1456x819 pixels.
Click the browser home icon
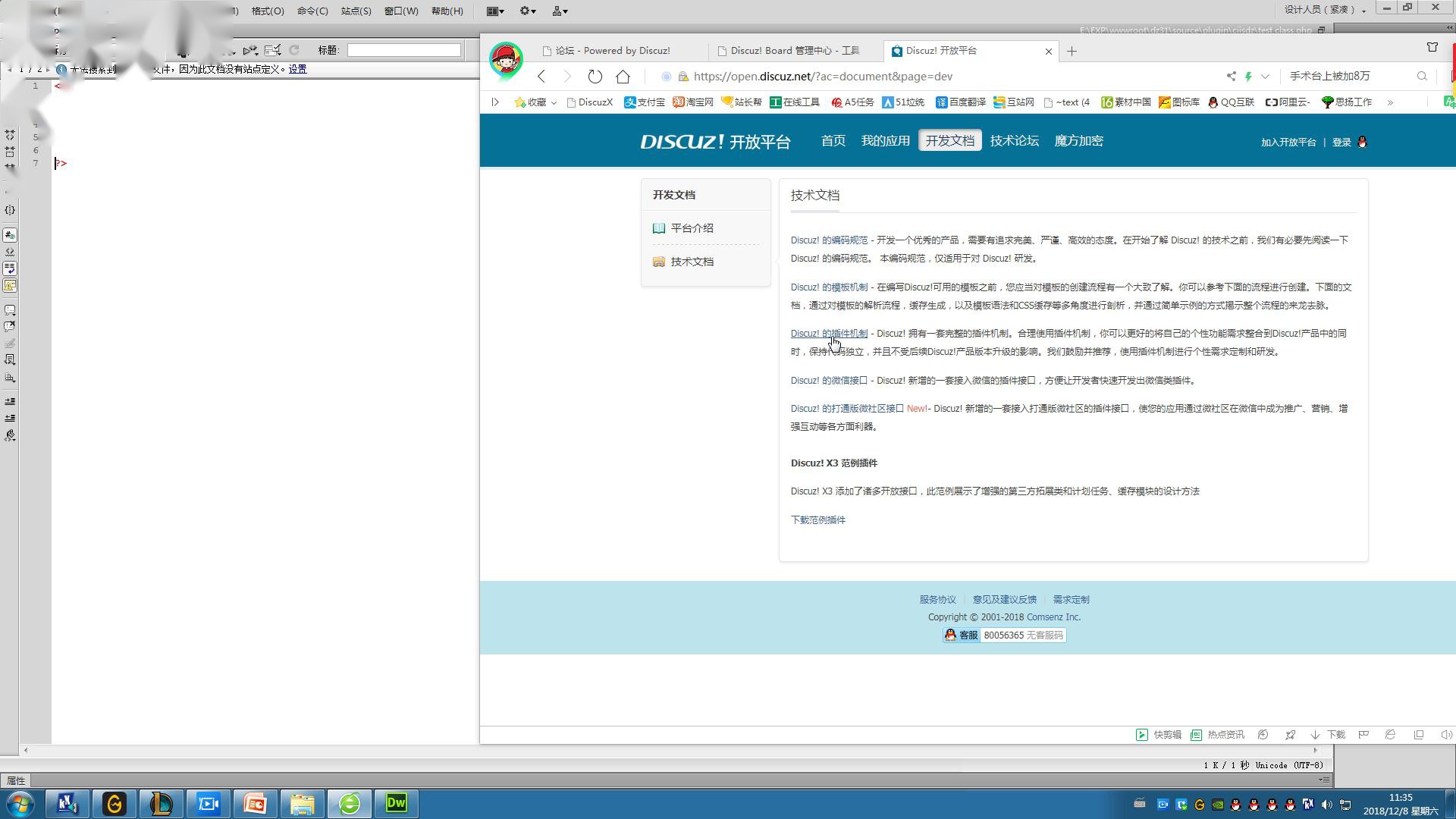tap(623, 77)
